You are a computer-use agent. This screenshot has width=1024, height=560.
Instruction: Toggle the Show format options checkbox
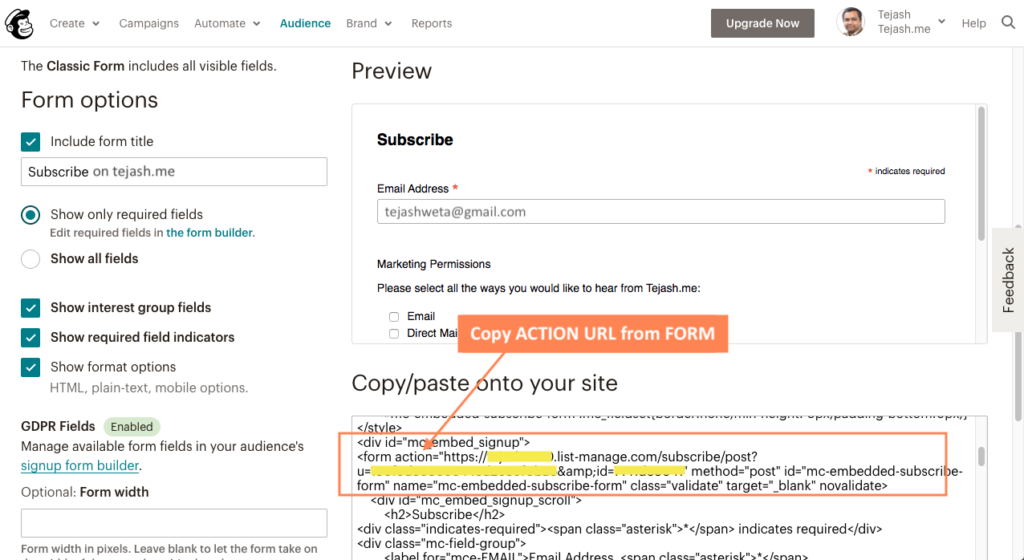31,367
